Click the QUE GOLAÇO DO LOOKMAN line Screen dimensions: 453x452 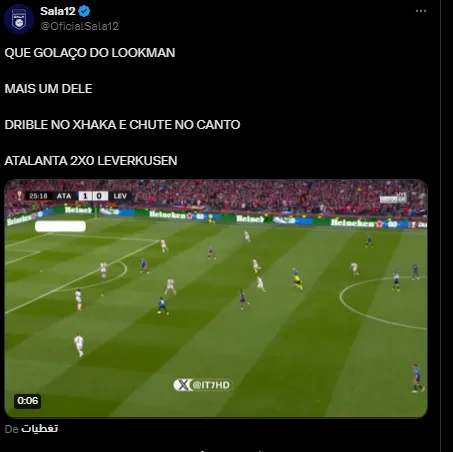[90, 53]
